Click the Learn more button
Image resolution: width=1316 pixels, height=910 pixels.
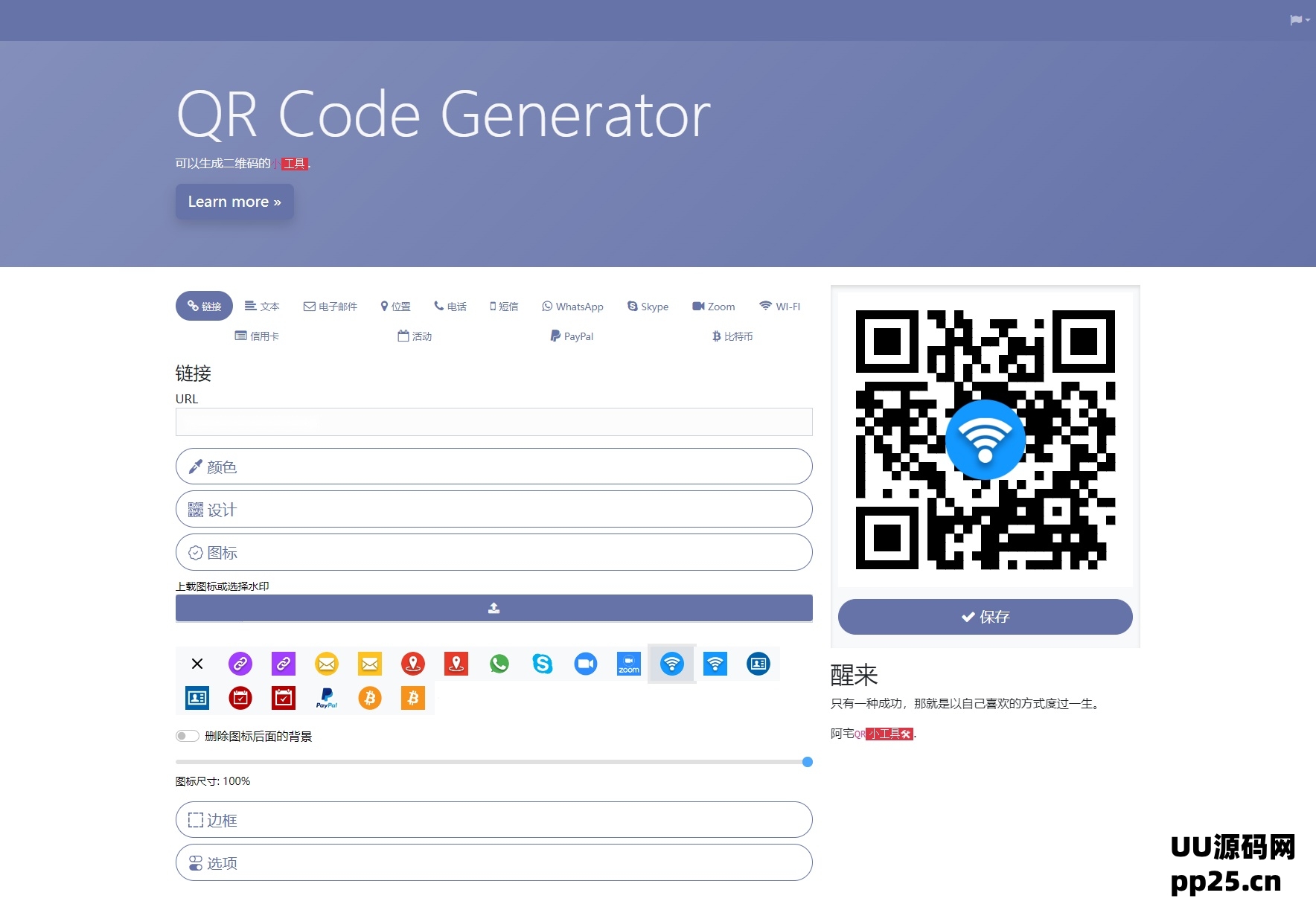pos(234,202)
